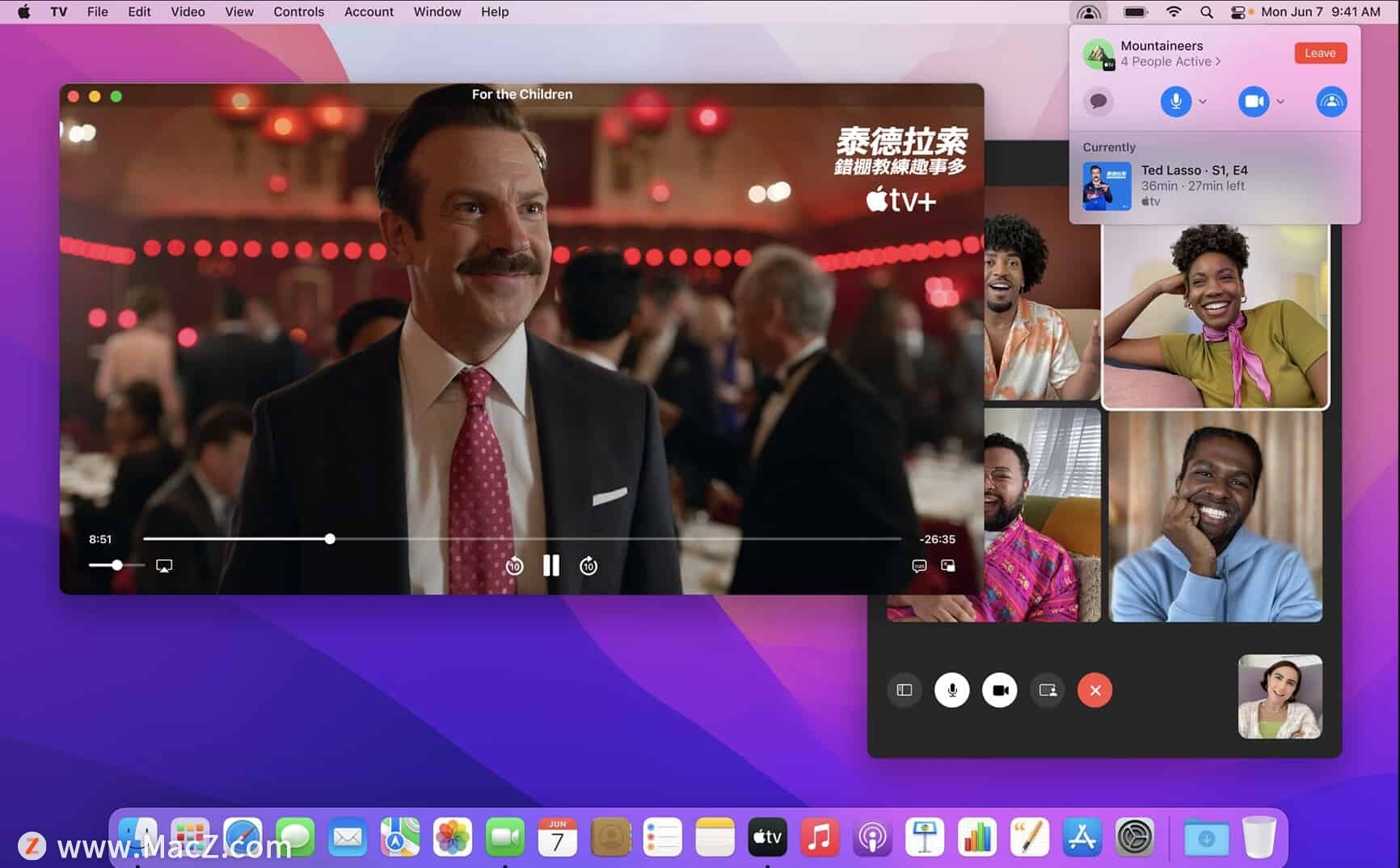Image resolution: width=1400 pixels, height=868 pixels.
Task: Launch Safari from the Dock
Action: tap(243, 837)
